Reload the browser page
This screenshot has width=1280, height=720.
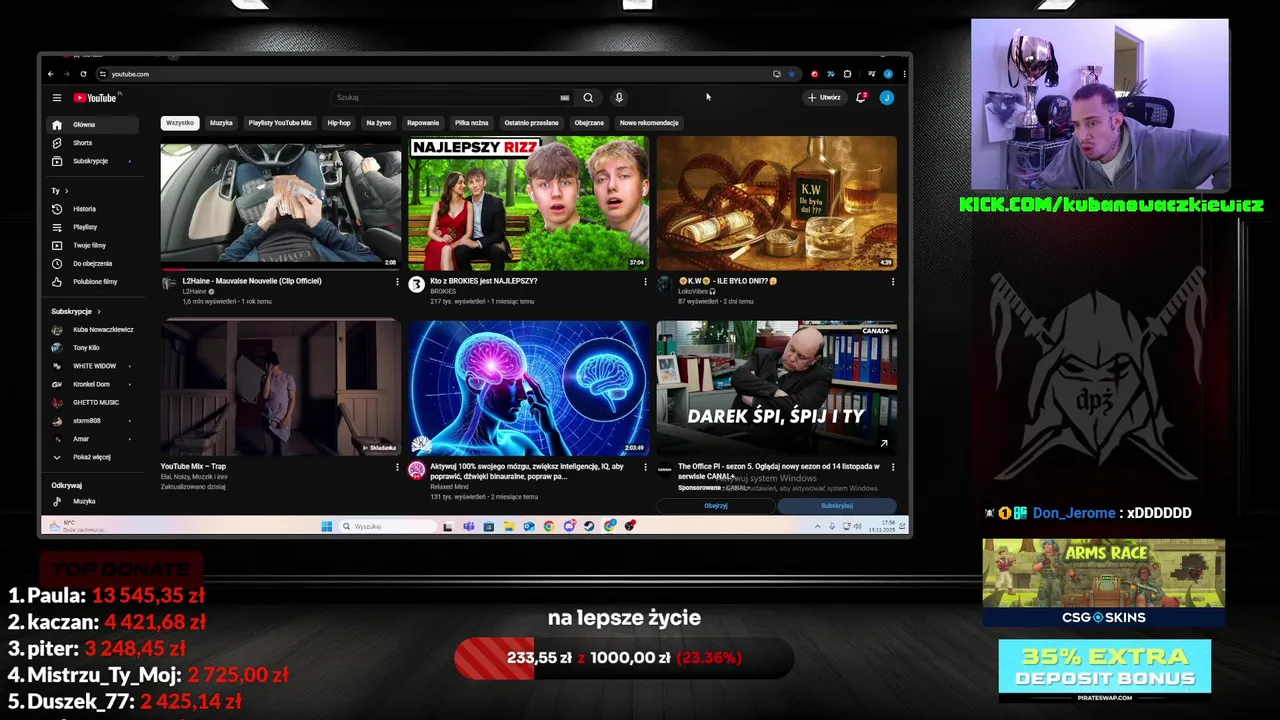point(83,74)
